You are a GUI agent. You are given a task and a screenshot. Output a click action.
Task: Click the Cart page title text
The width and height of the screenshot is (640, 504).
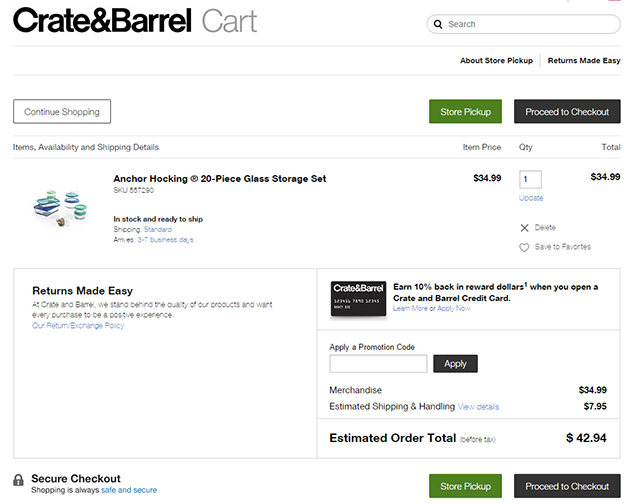(x=229, y=21)
